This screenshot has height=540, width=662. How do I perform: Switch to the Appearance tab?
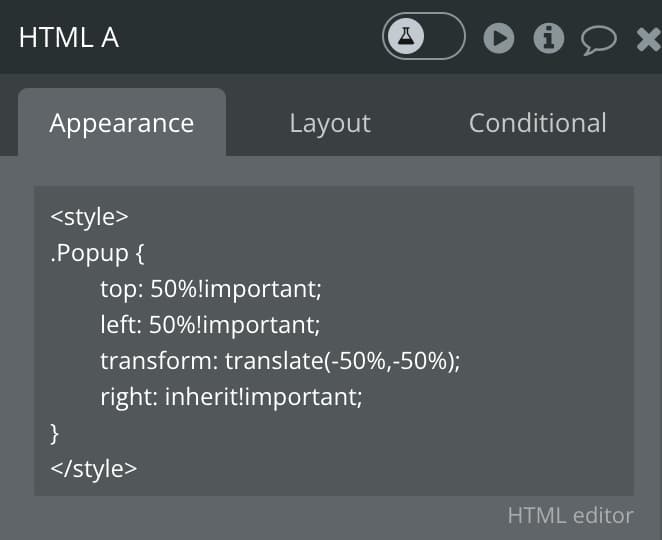(x=122, y=123)
